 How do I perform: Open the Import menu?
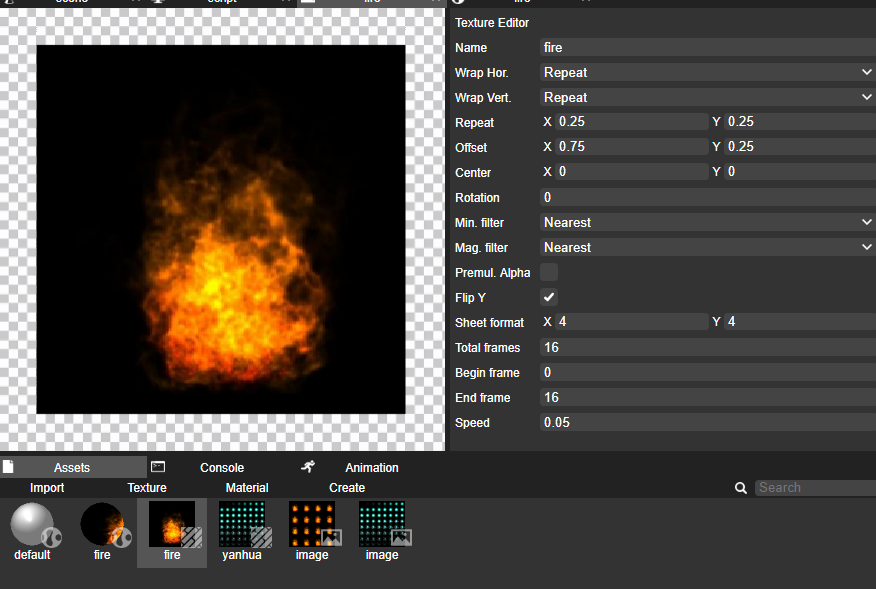[x=47, y=488]
